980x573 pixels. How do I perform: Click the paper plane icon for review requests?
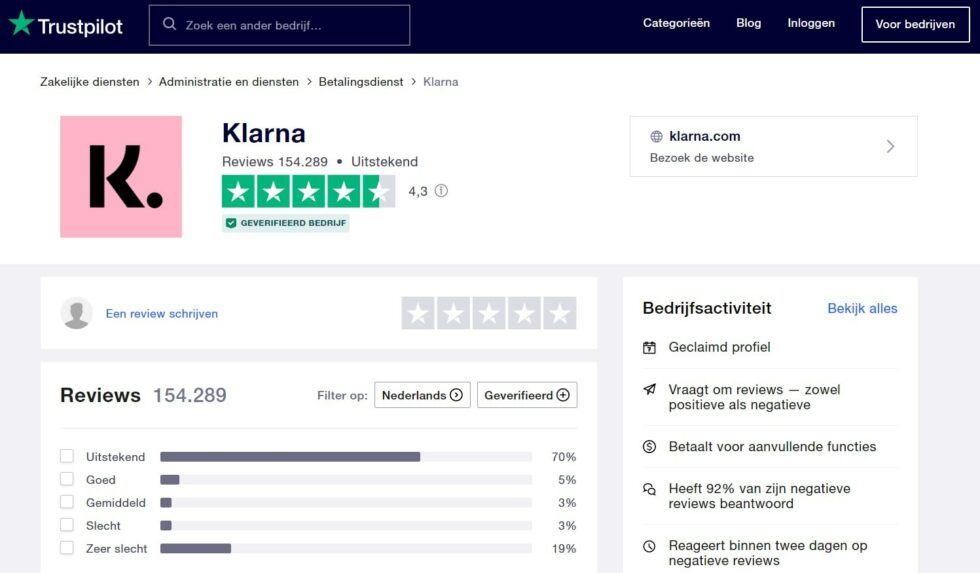[x=649, y=390]
